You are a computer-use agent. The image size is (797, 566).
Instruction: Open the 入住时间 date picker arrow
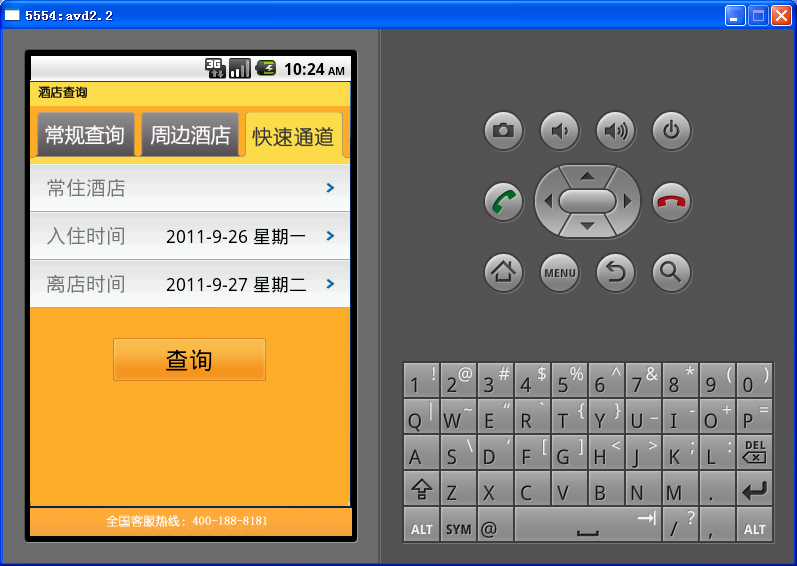[330, 236]
